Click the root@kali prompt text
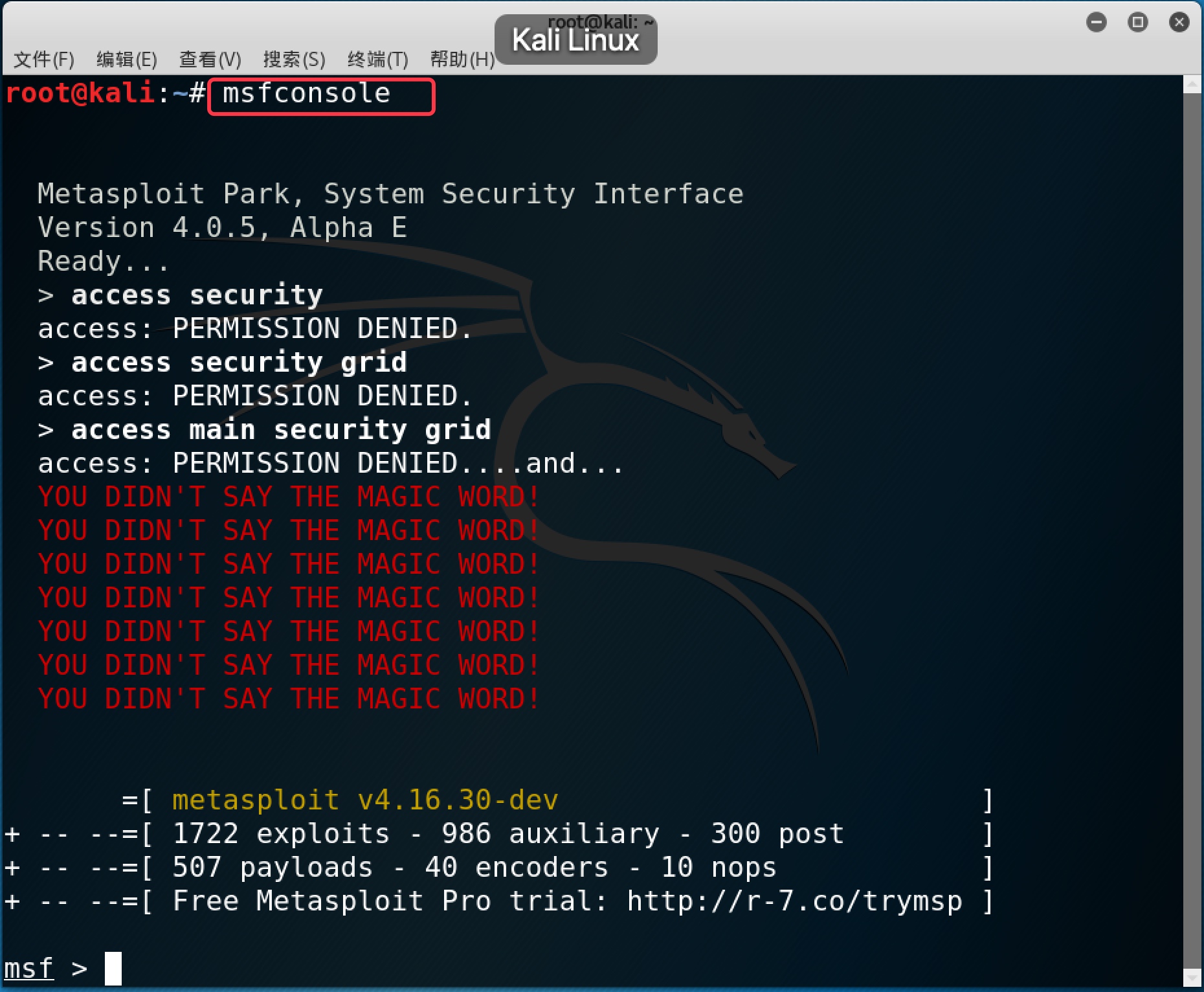 pos(80,94)
